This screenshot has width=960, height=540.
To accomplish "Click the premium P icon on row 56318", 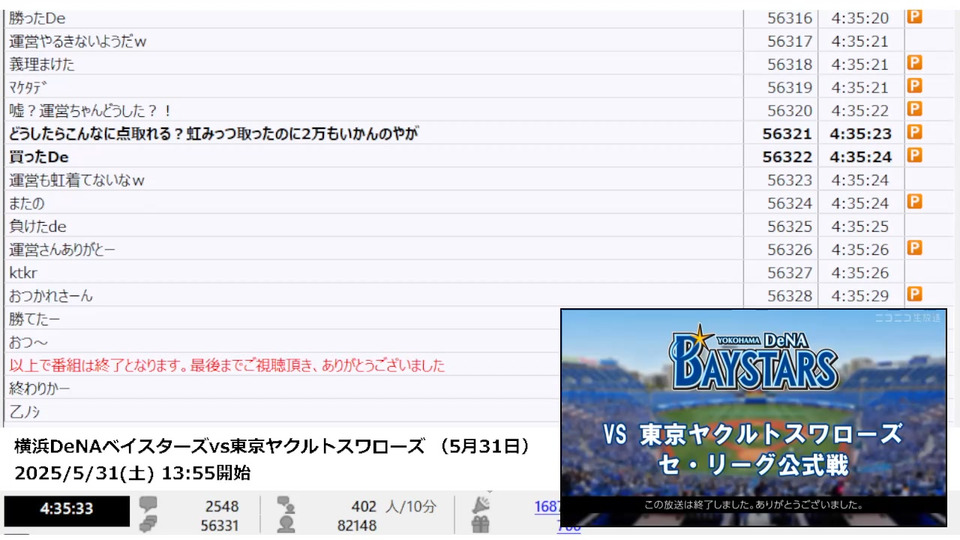I will (915, 63).
